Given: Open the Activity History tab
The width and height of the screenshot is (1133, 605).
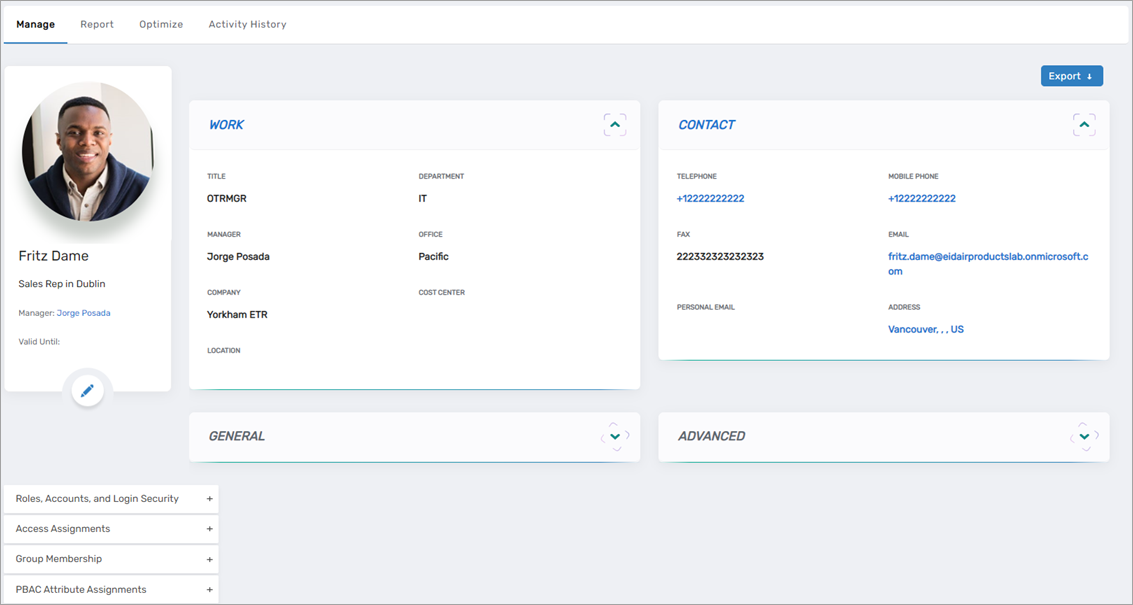Looking at the screenshot, I should coord(247,23).
